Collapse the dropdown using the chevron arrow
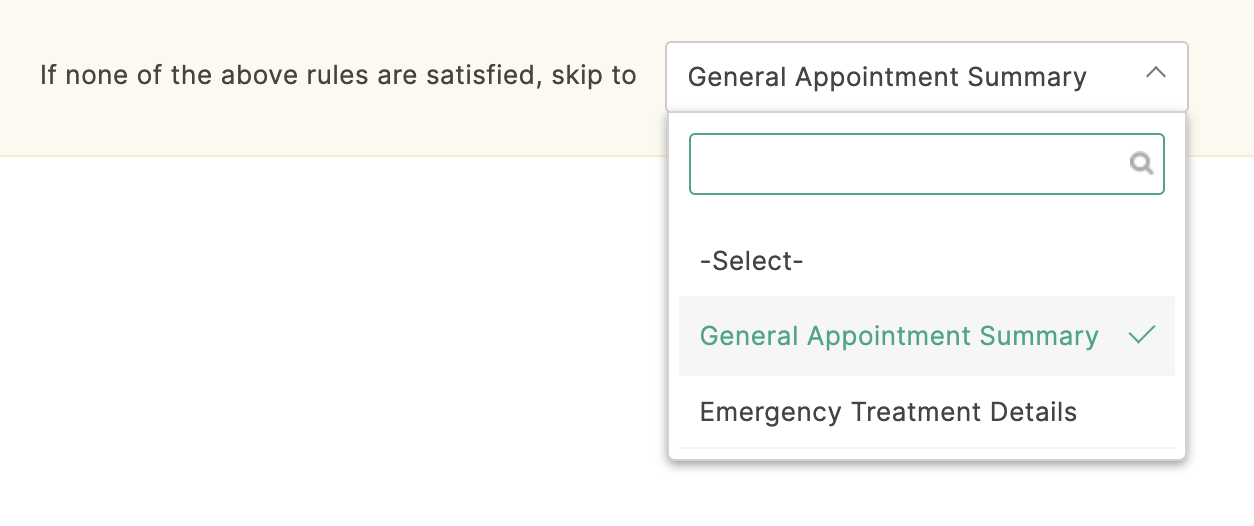Screen dimensions: 1254x526 tap(1156, 73)
